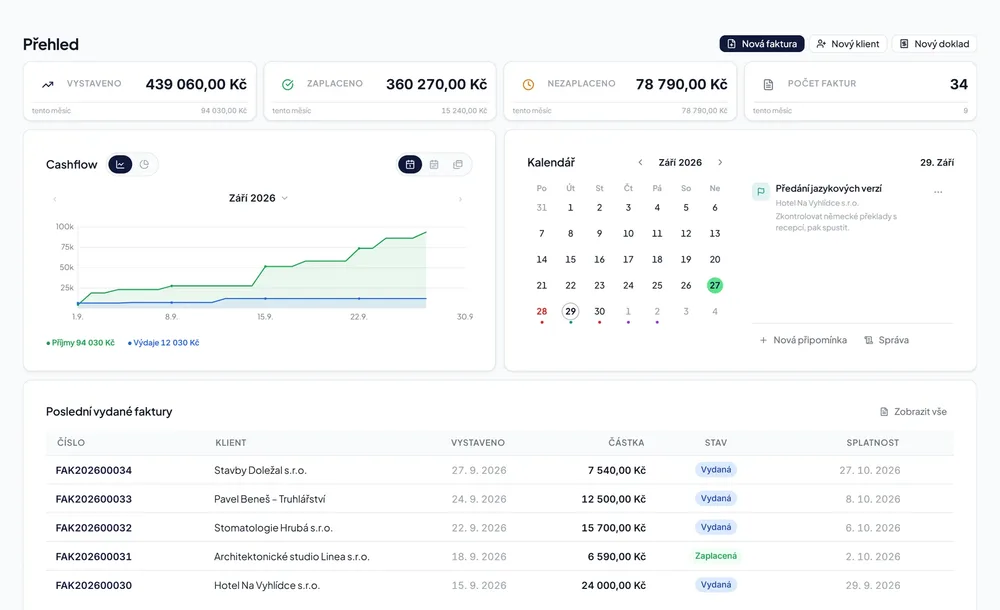Click the Předání jazykových verzí reminder title
Screen dimensions: 1000x610
(828, 189)
